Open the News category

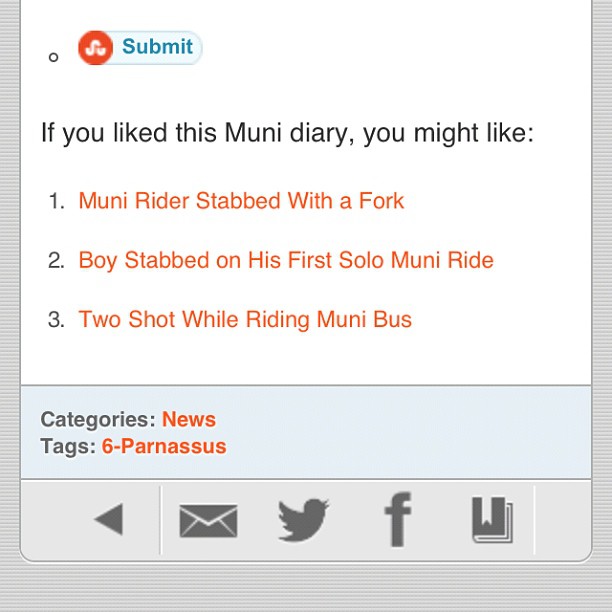pos(189,419)
